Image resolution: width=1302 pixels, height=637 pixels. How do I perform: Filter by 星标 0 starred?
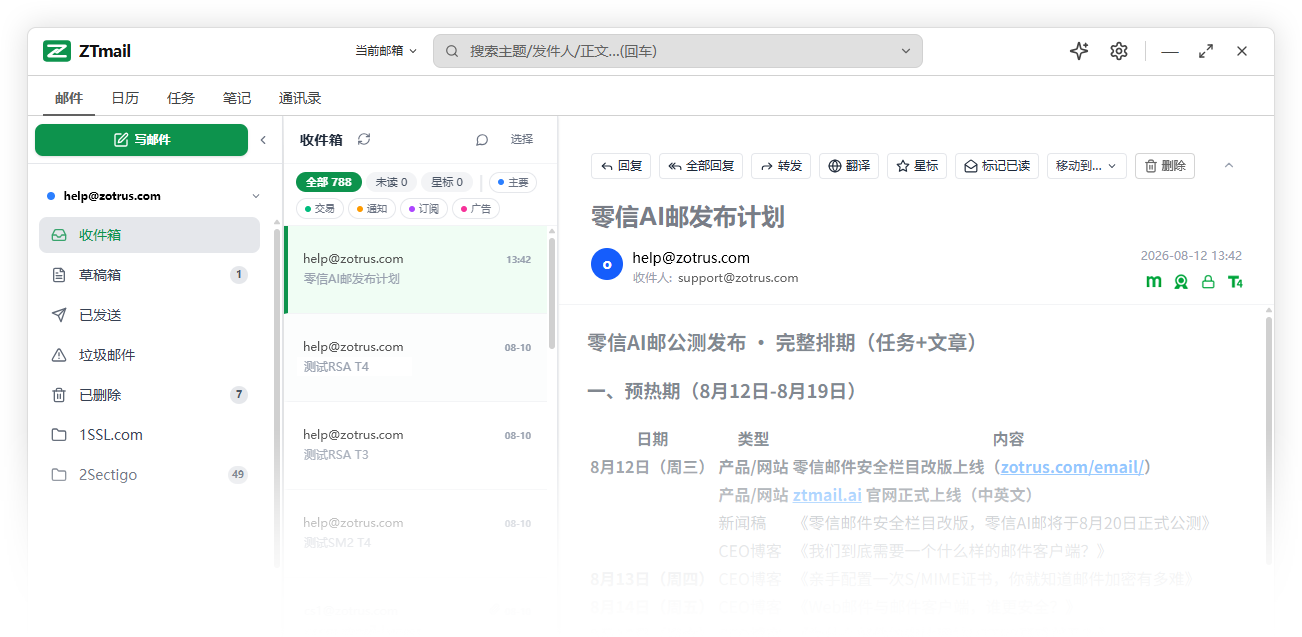[447, 182]
